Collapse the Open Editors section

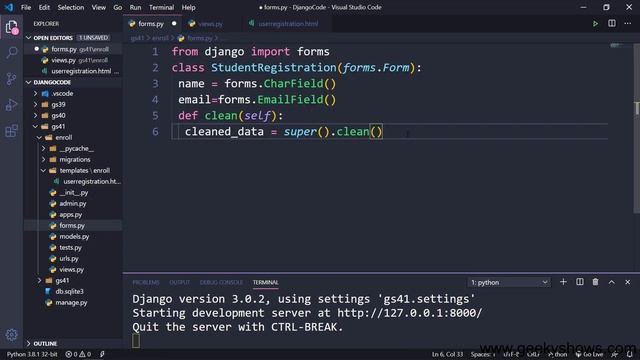point(29,38)
